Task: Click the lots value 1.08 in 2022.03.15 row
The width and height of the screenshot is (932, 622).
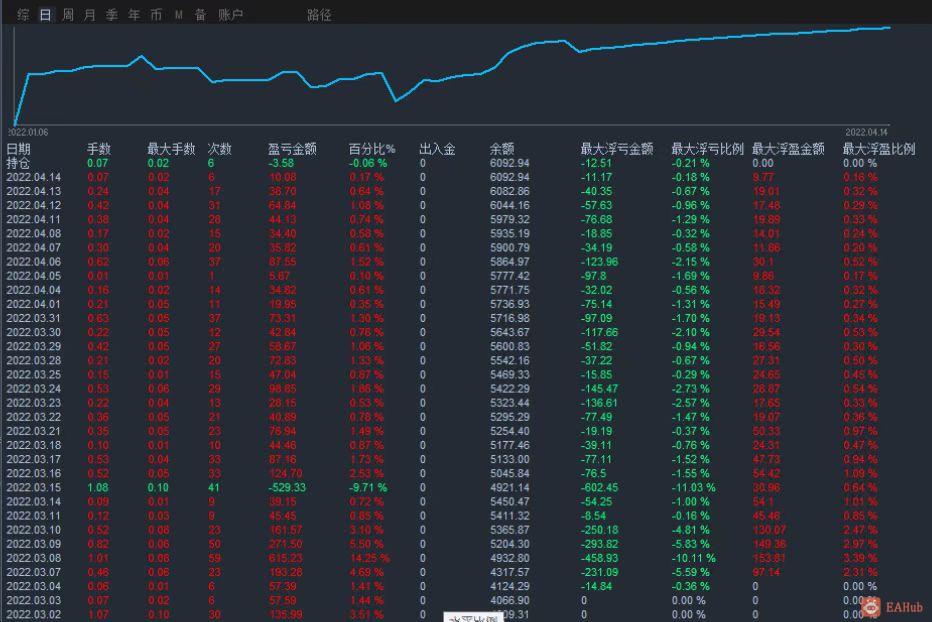Action: (x=97, y=488)
